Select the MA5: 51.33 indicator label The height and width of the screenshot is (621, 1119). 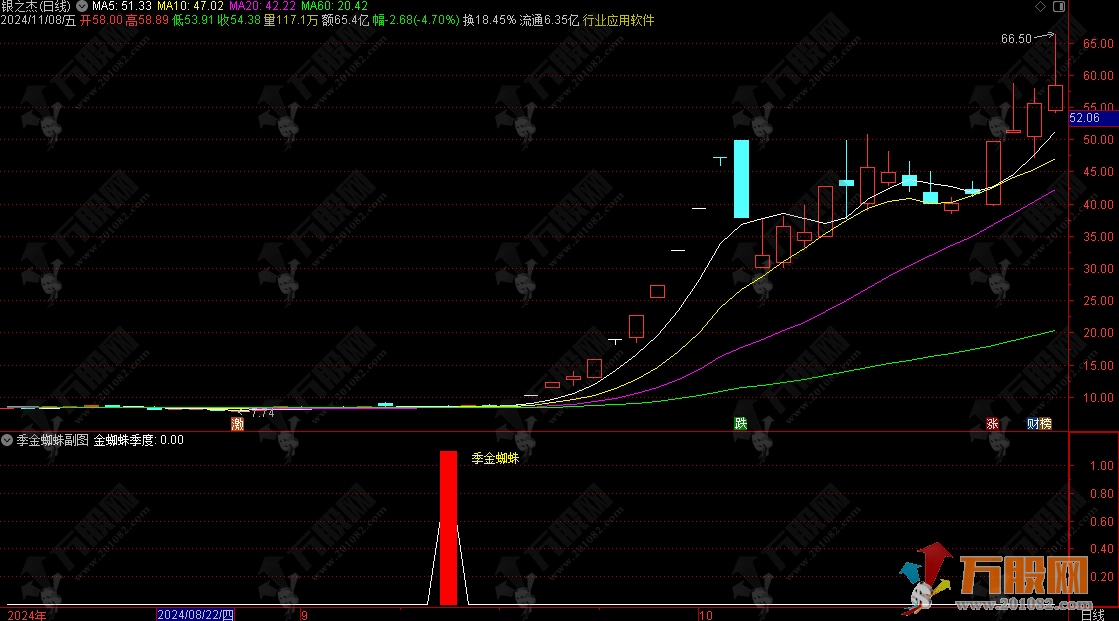click(122, 6)
